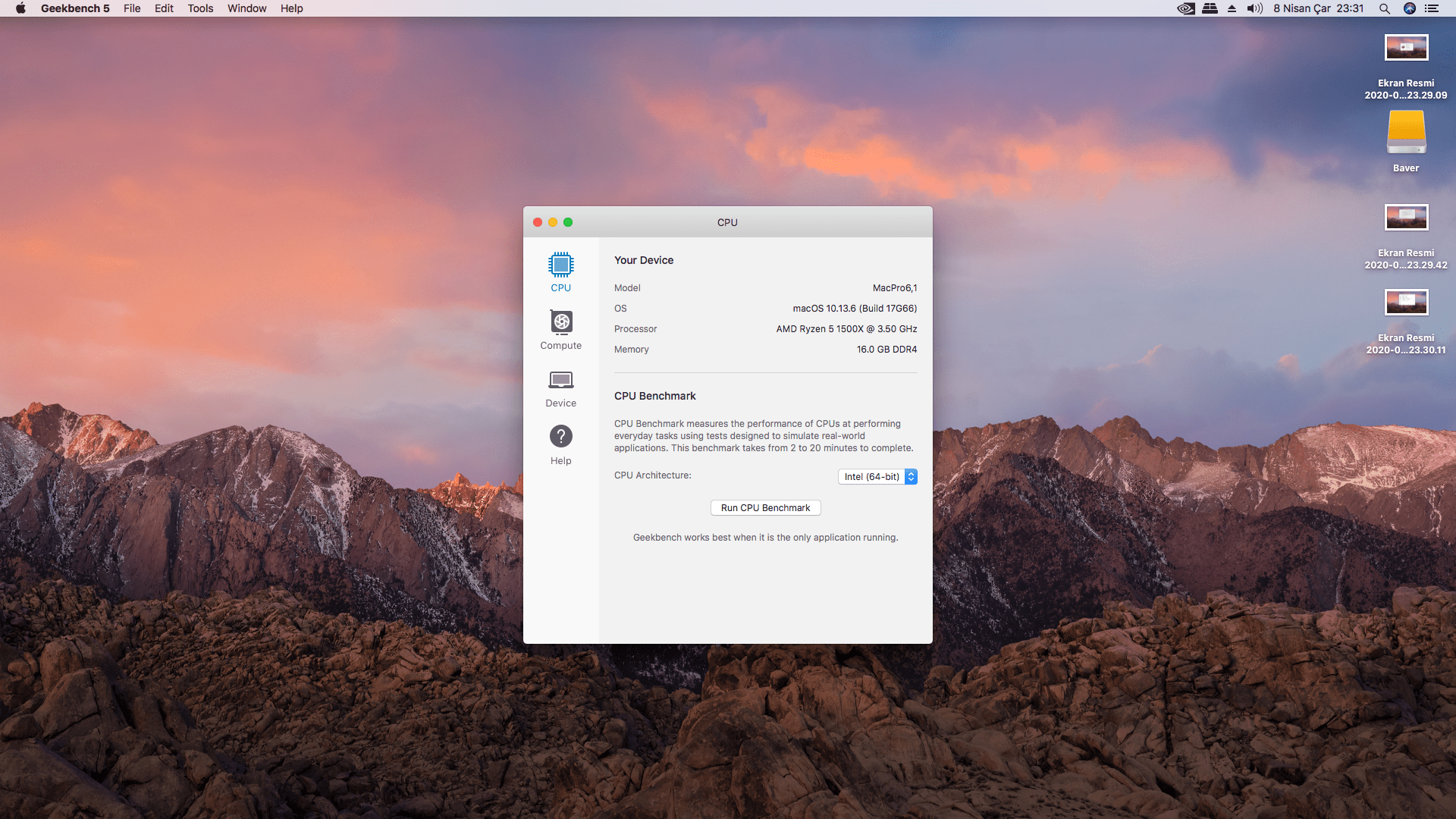Click the volume icon in menu bar
Screen dimensions: 1456x819
1254,8
